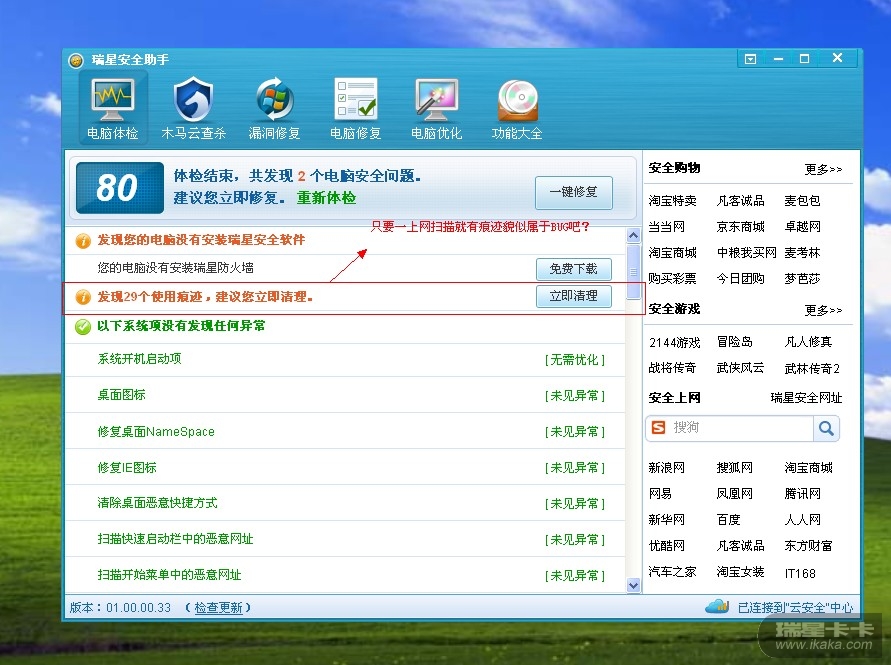Open the 腾讯网 link
Viewport: 891px width, 665px height.
tap(802, 493)
